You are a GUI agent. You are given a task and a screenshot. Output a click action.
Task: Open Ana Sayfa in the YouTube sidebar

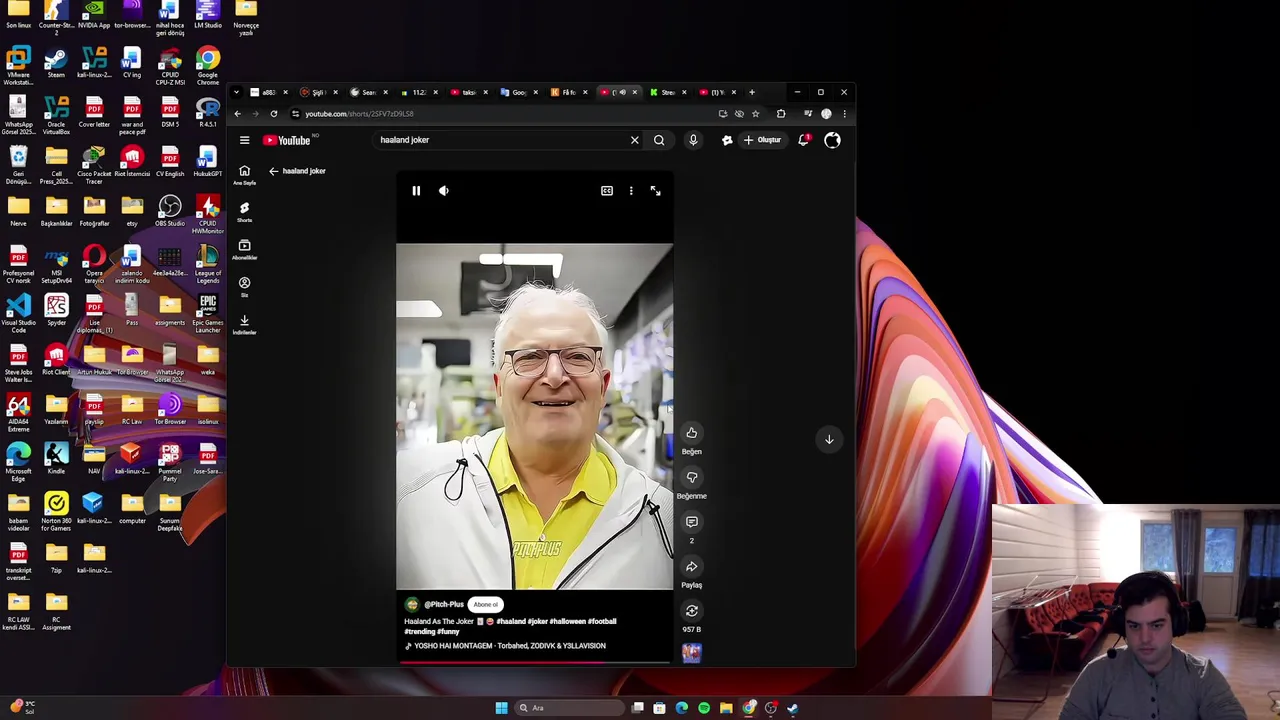(244, 175)
